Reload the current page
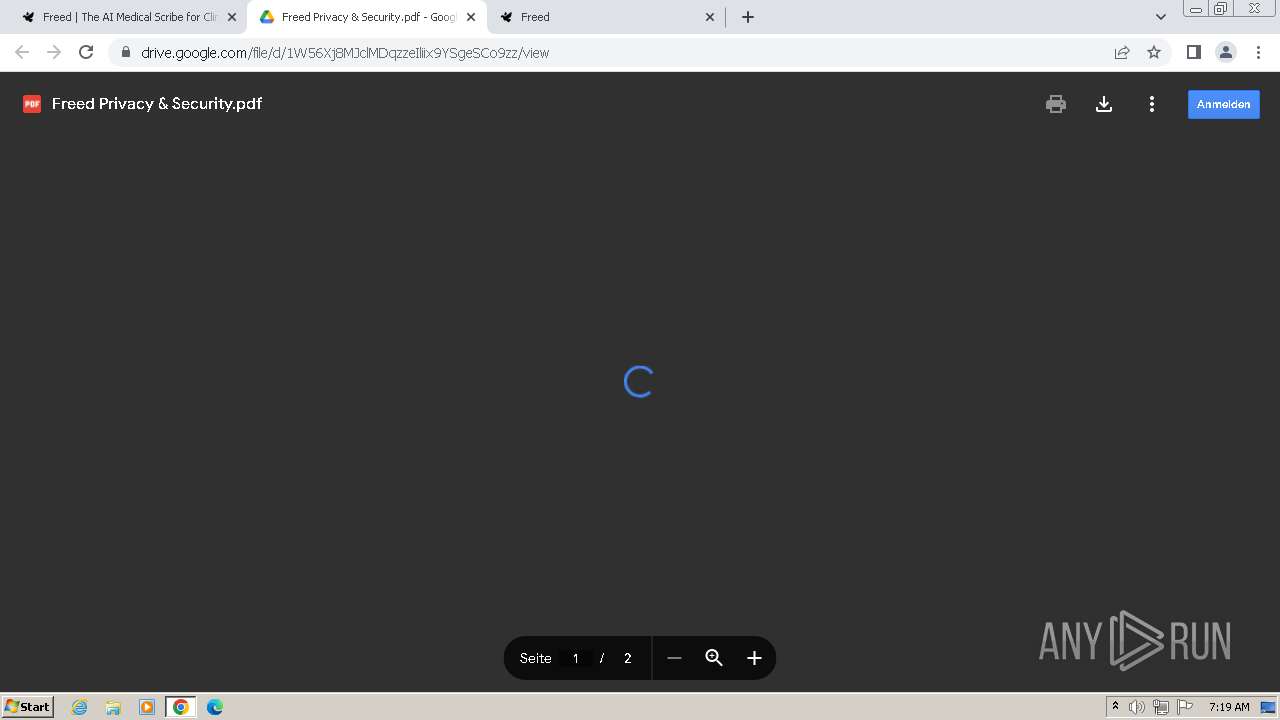The image size is (1280, 720). click(x=86, y=52)
